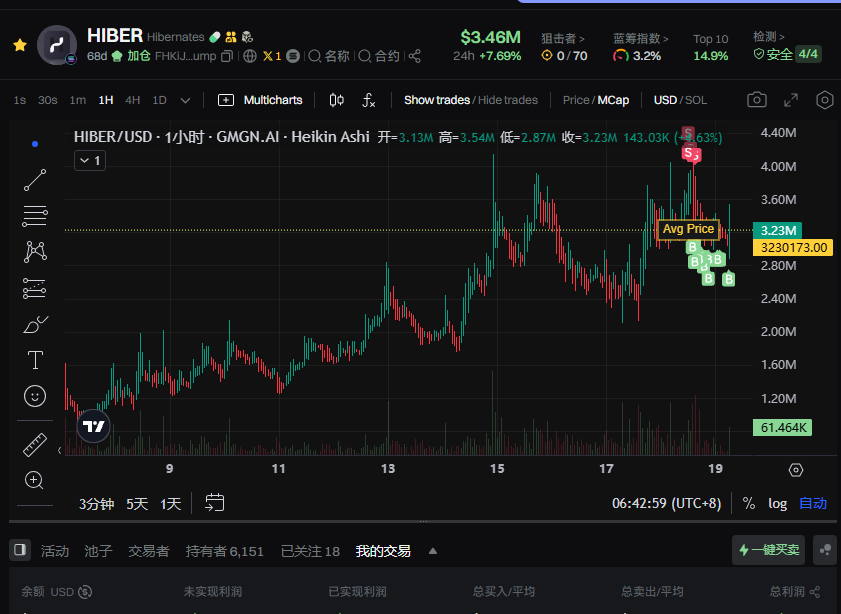Select the 1H timeframe

click(x=106, y=100)
